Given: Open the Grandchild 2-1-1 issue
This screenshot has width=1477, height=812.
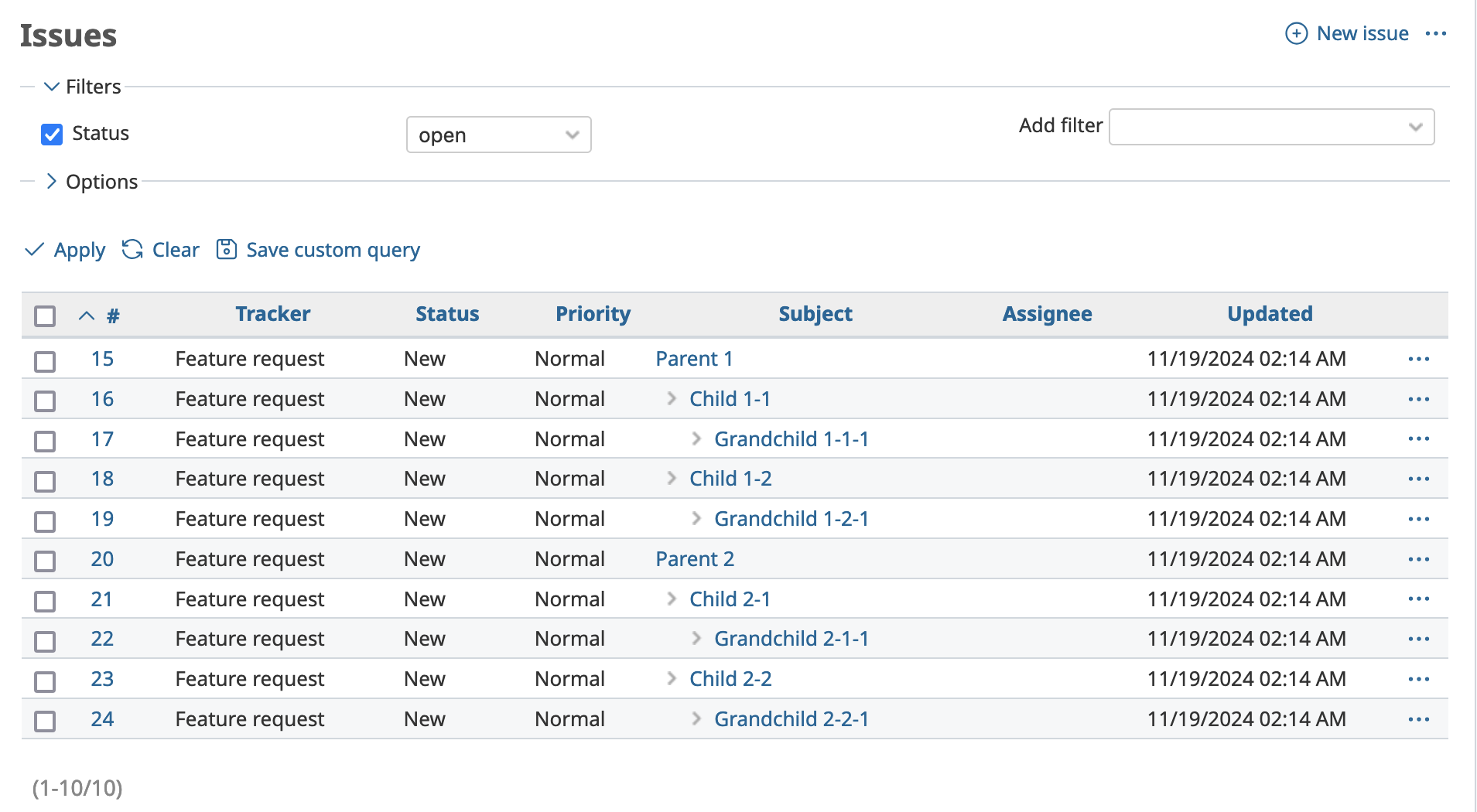Looking at the screenshot, I should [791, 638].
